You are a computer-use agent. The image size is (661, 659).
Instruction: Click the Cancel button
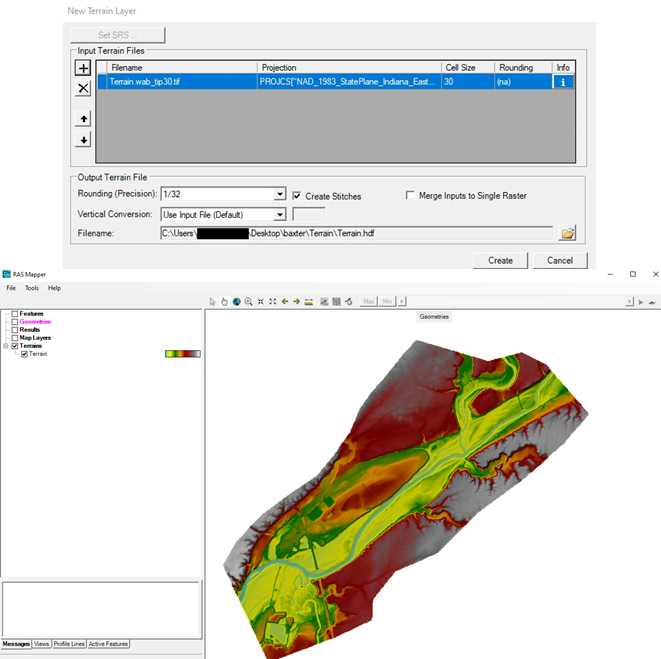(560, 260)
